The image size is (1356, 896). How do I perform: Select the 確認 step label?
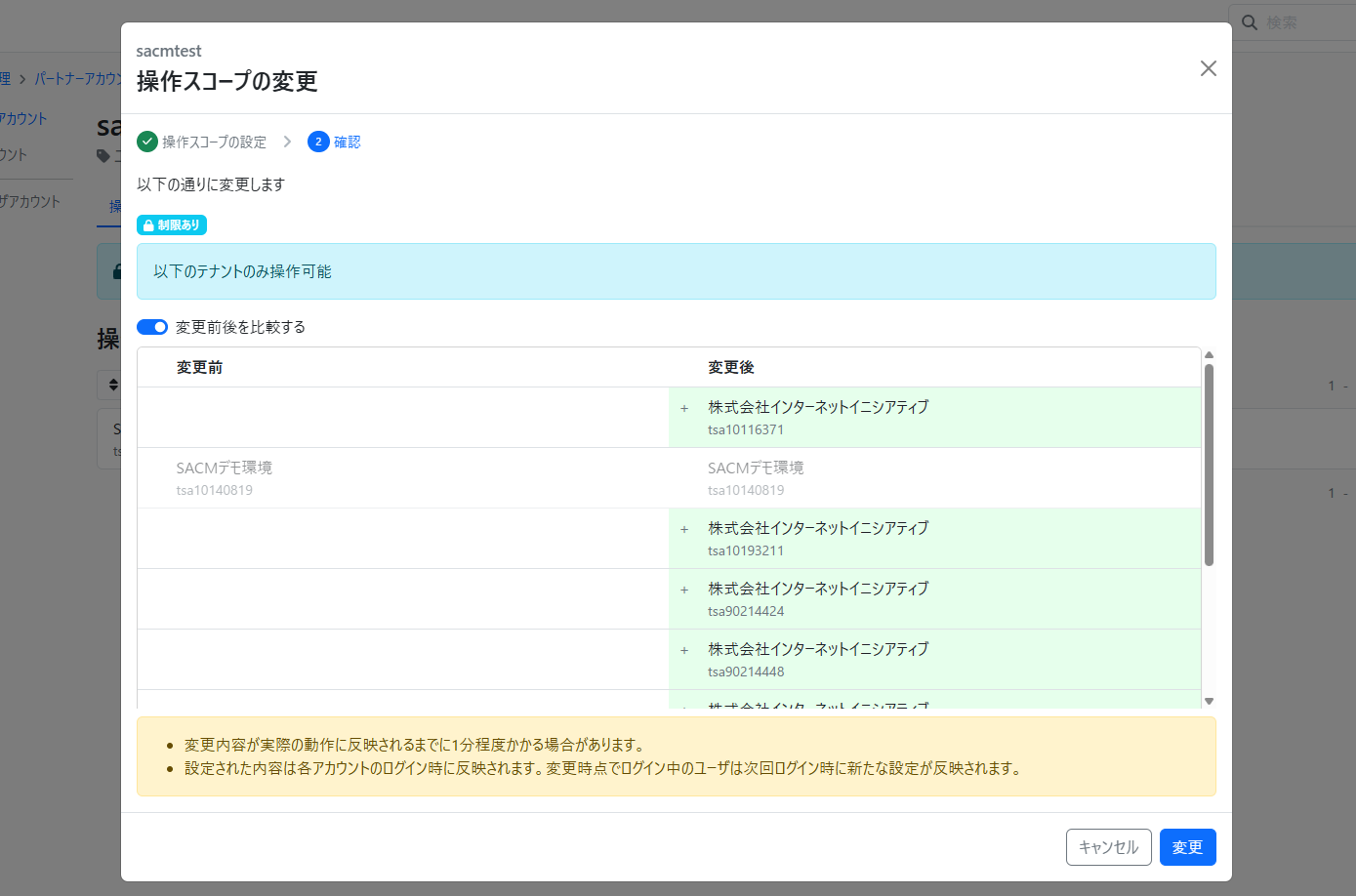pos(347,143)
